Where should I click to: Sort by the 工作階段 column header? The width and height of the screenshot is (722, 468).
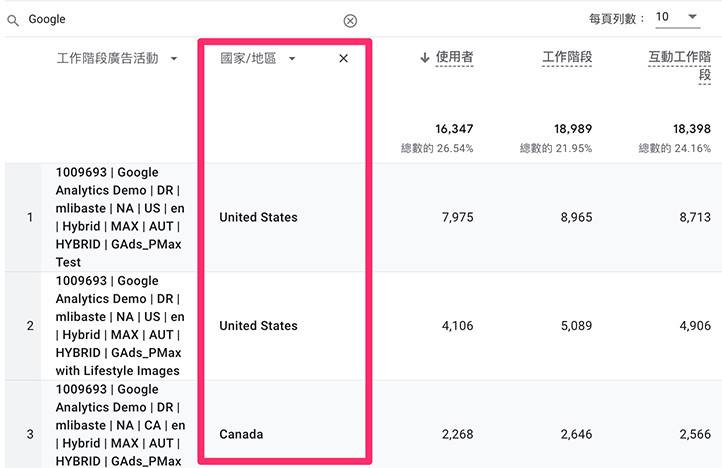[567, 58]
